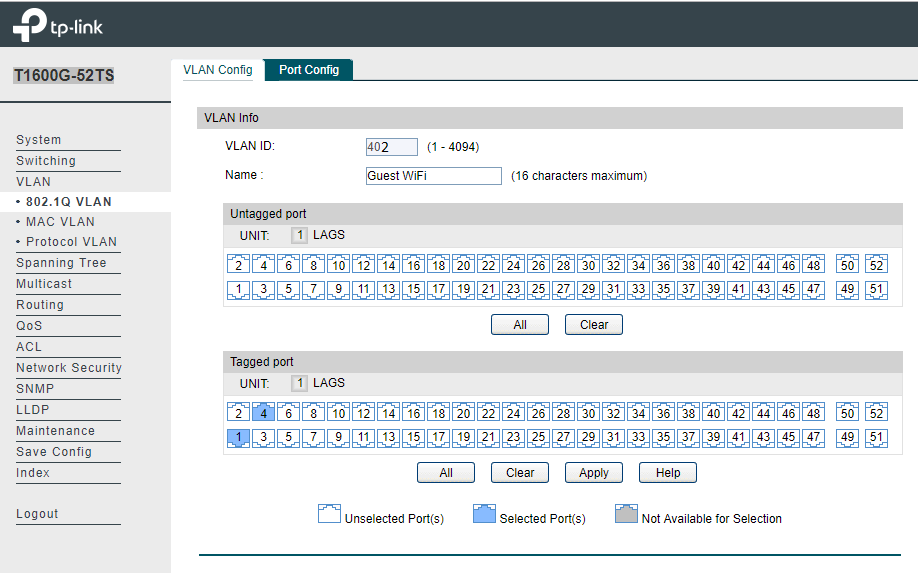This screenshot has height=573, width=918.
Task: Expand the ACL menu
Action: 29,347
